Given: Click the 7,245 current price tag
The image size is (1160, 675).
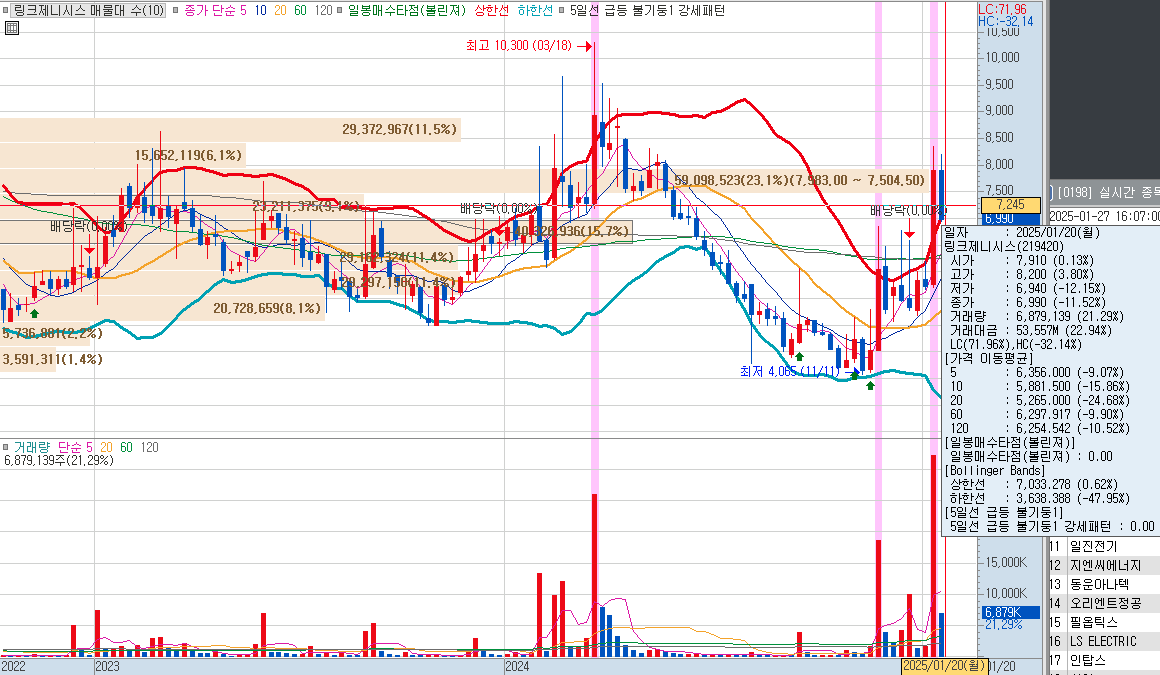Looking at the screenshot, I should (1010, 204).
